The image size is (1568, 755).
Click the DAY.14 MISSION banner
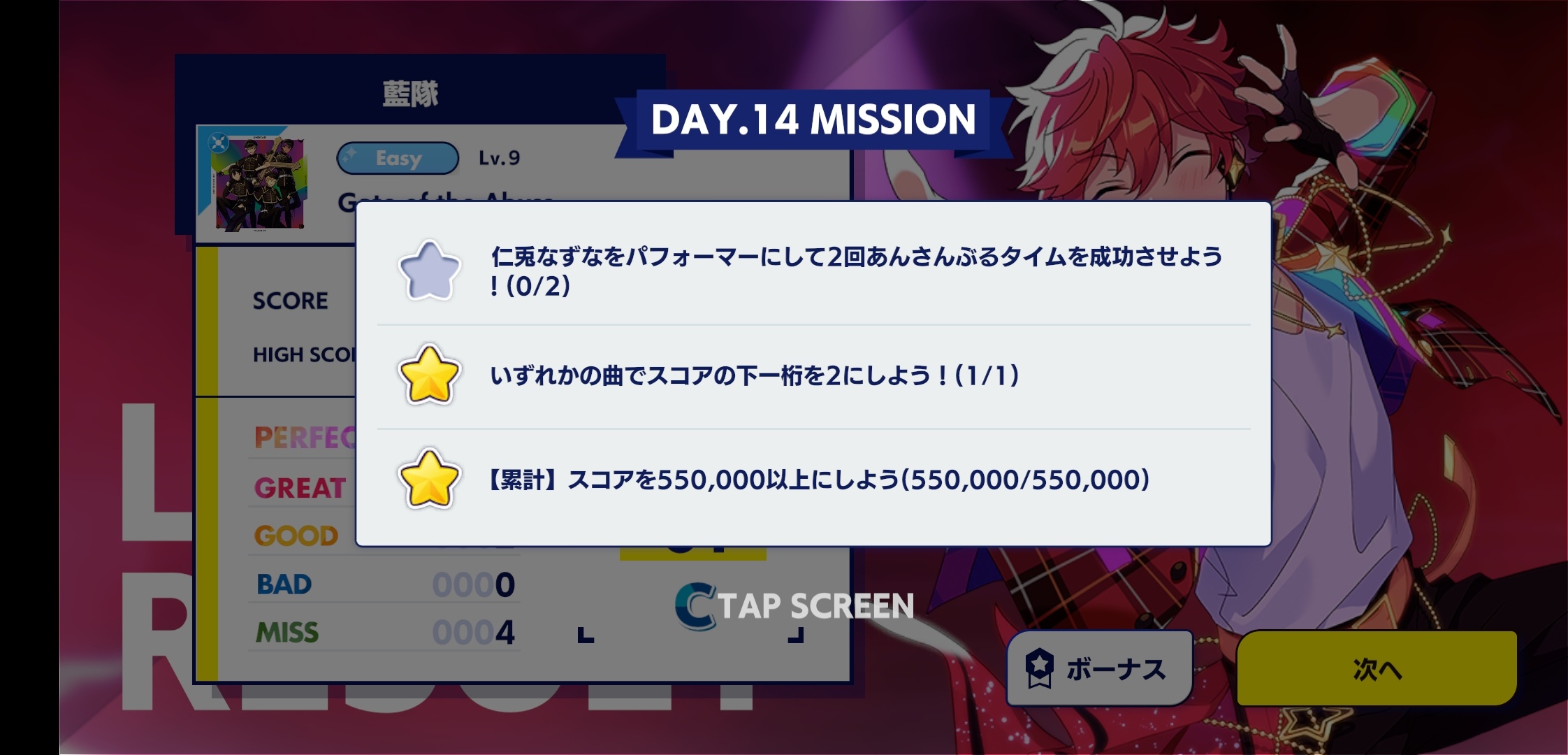pyautogui.click(x=813, y=120)
